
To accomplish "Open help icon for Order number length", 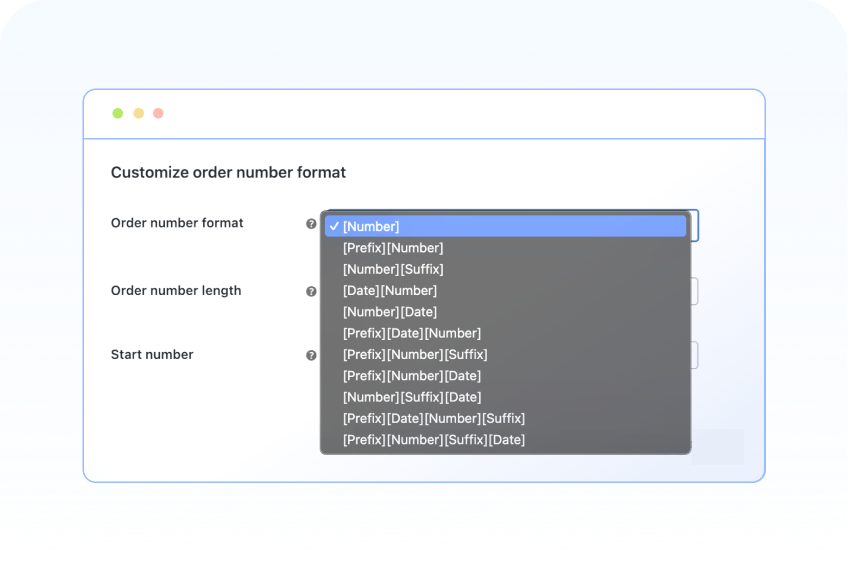I will 311,291.
